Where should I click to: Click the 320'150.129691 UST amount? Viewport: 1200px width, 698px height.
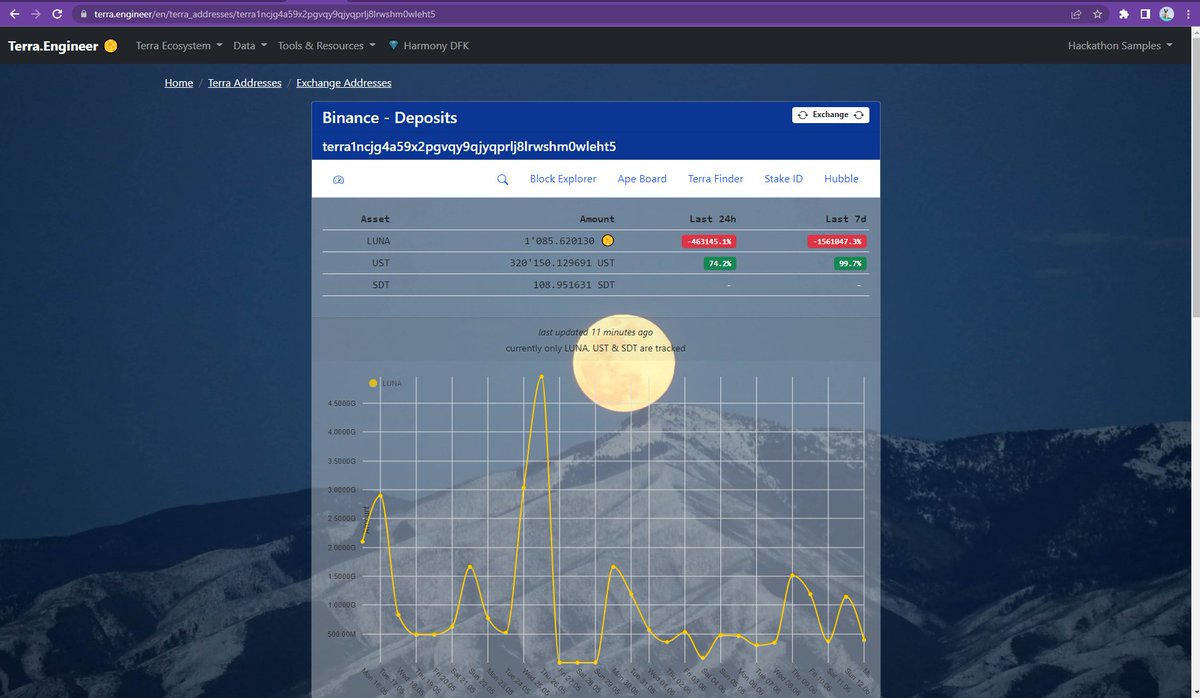(x=563, y=263)
